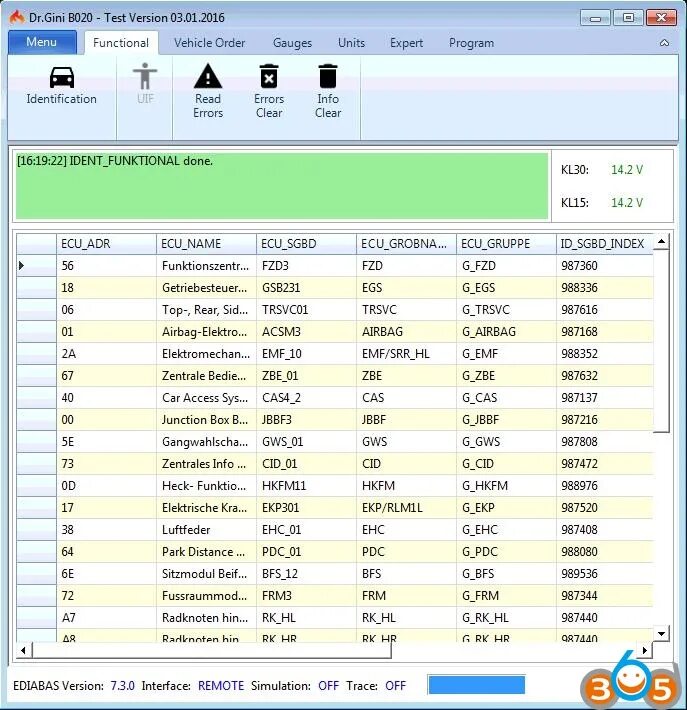Click the ECU_ADR column header

(106, 244)
